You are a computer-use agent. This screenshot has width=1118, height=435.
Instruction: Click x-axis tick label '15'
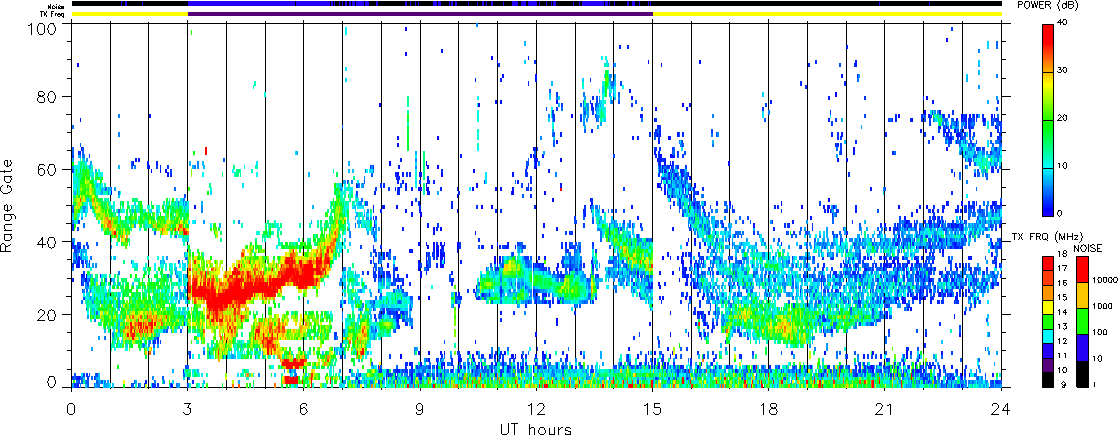(x=652, y=409)
